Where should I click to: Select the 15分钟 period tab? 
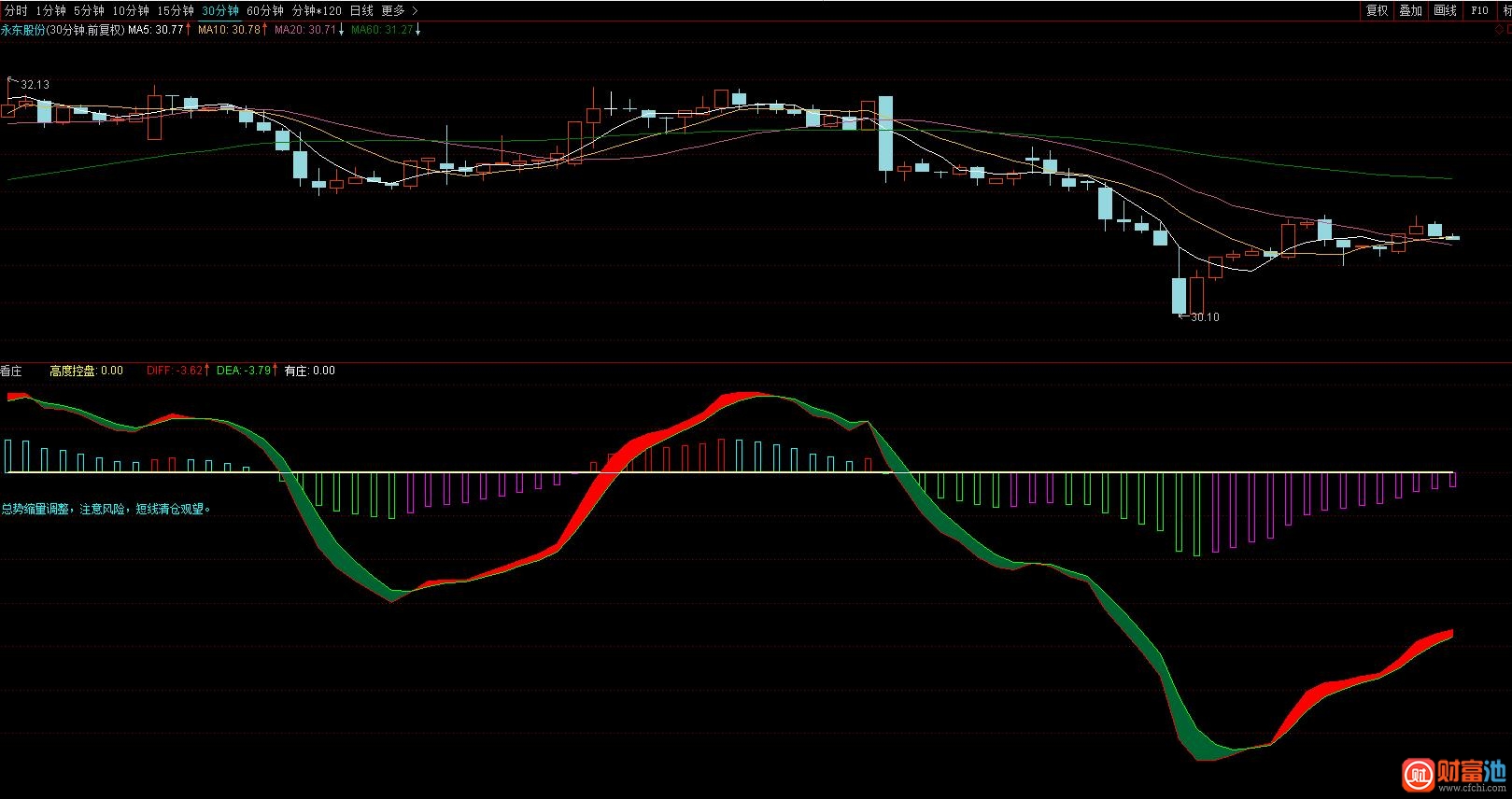(x=175, y=10)
